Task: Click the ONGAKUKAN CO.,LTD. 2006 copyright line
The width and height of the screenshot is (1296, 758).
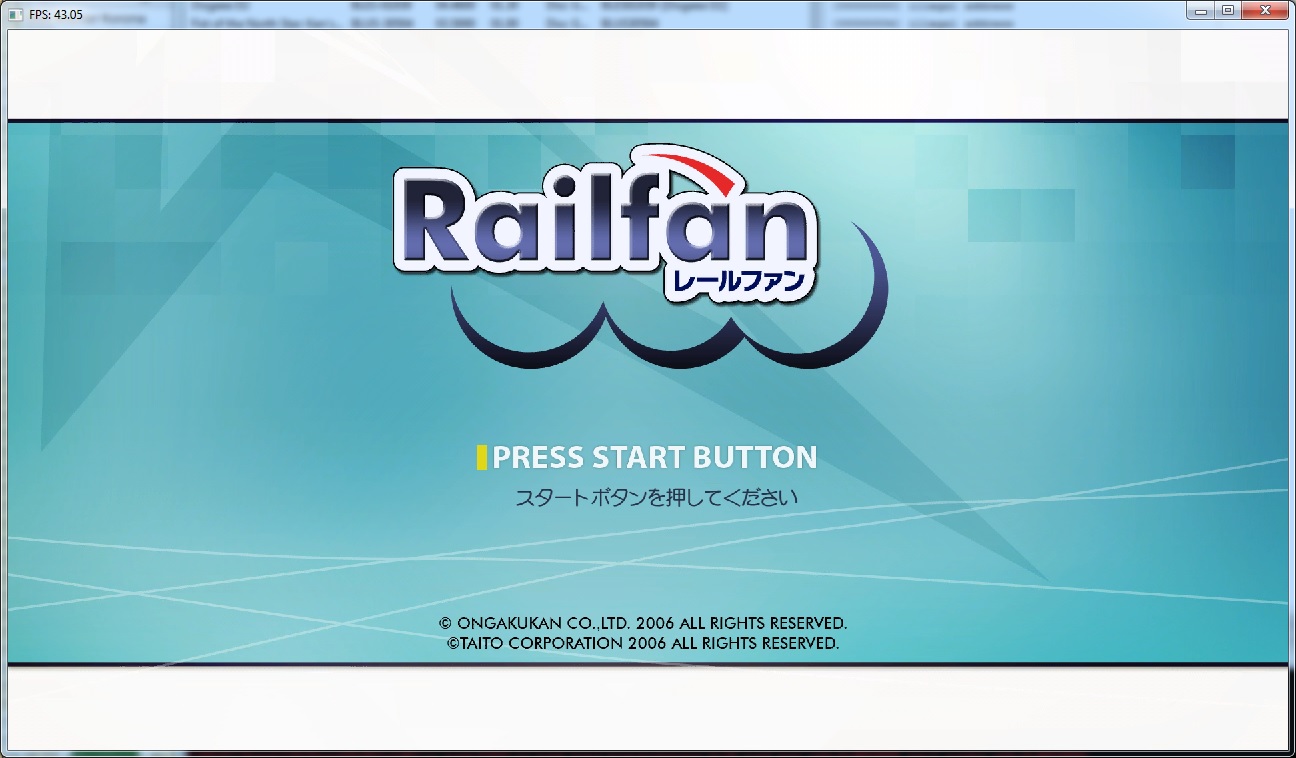Action: [643, 622]
